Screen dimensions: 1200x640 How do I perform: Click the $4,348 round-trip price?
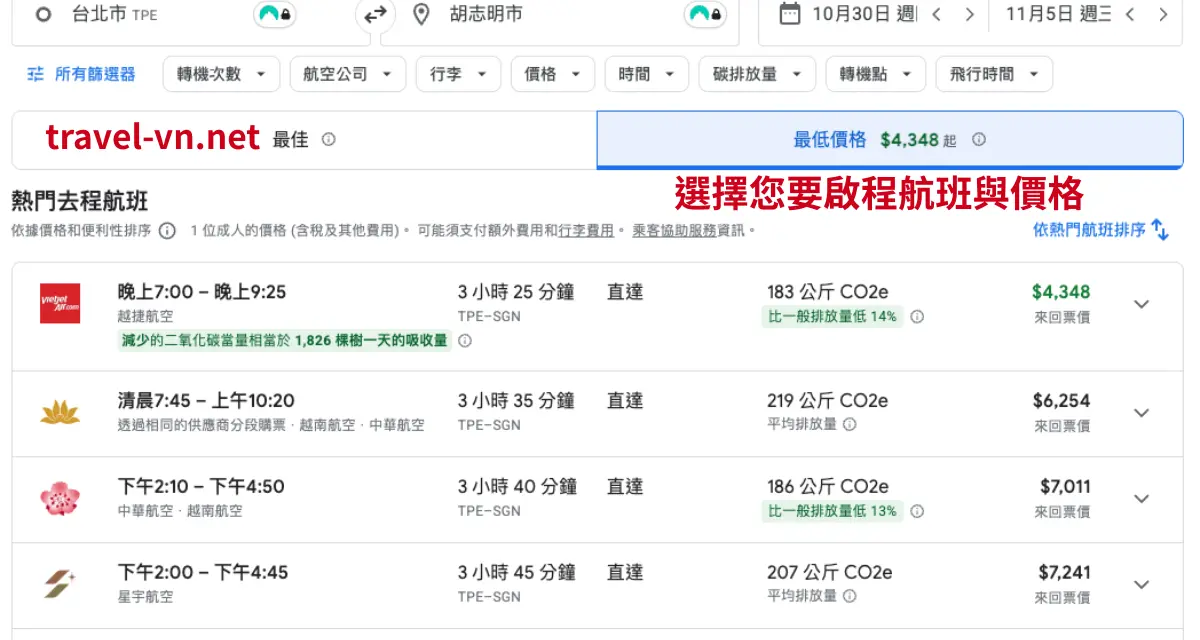[x=1061, y=292]
